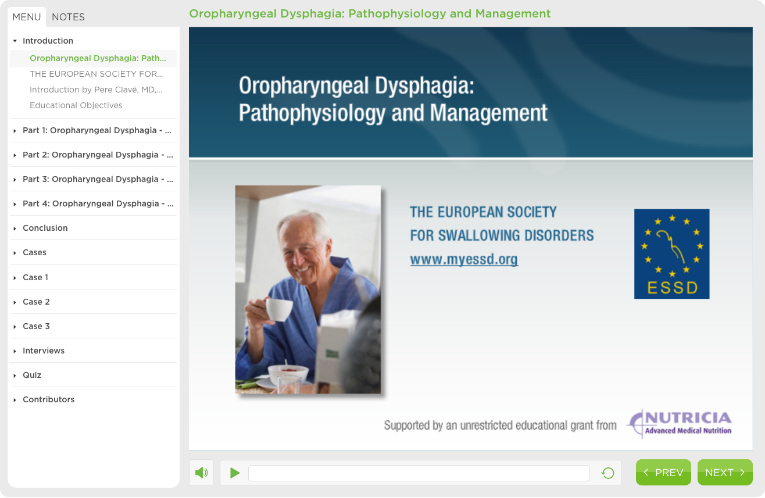Click 'THE EUROPEAN SOCIETY' slide text
The height and width of the screenshot is (498, 765).
[x=483, y=212]
